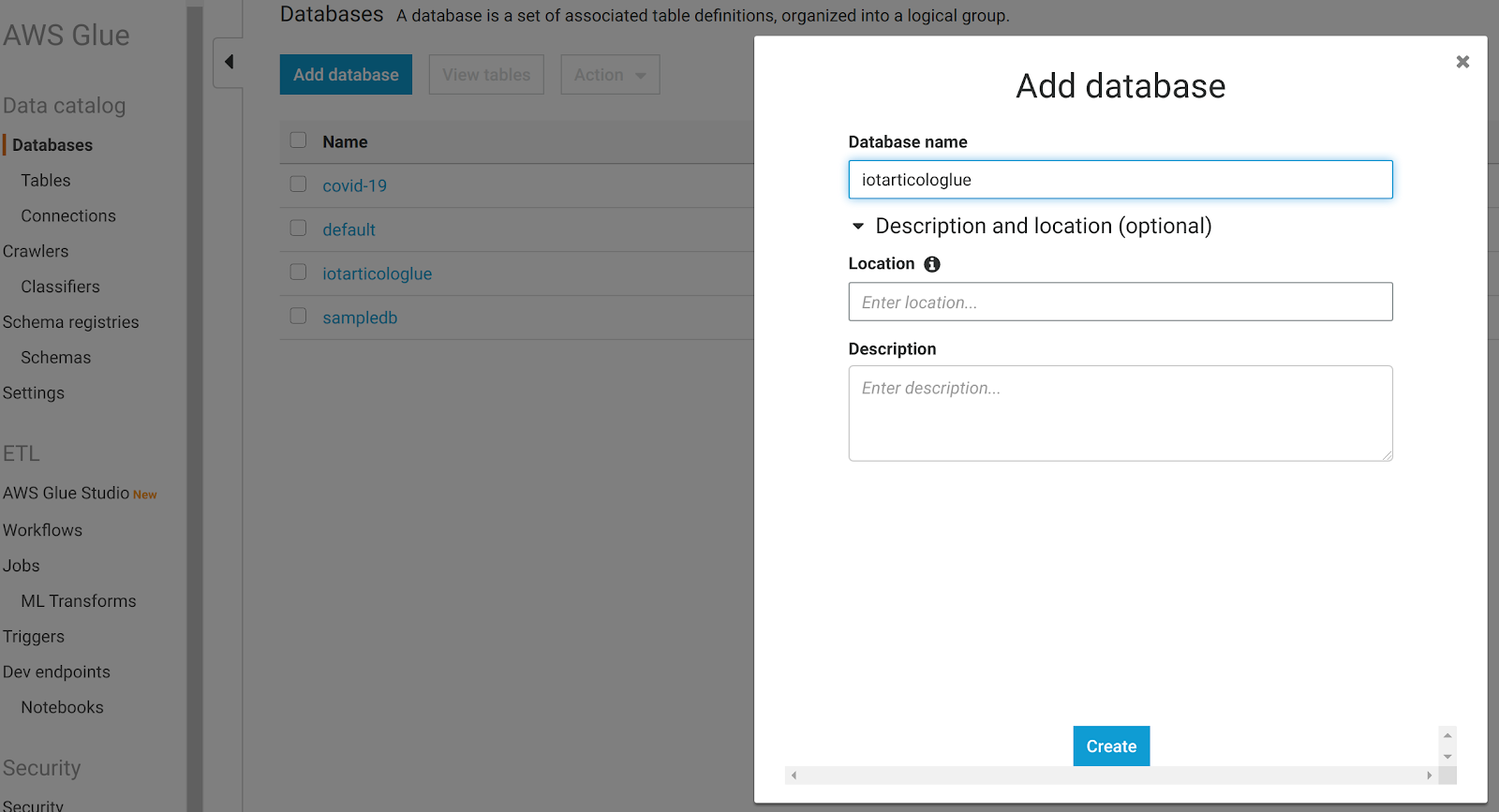This screenshot has height=812, width=1499.
Task: Click the Create button
Action: 1111,746
